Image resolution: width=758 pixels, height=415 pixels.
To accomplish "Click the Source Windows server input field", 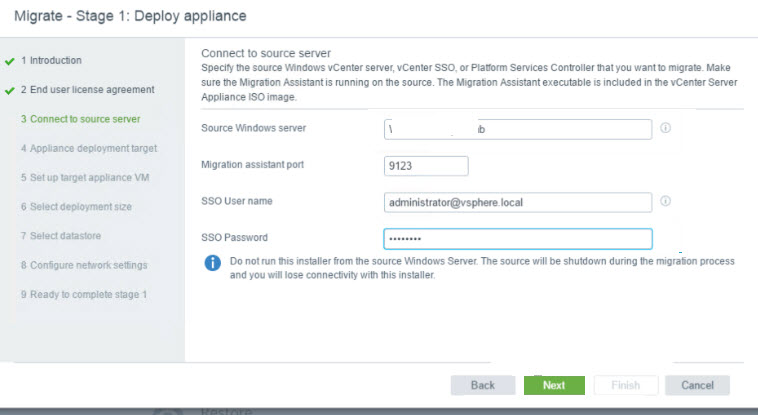I will pyautogui.click(x=518, y=129).
